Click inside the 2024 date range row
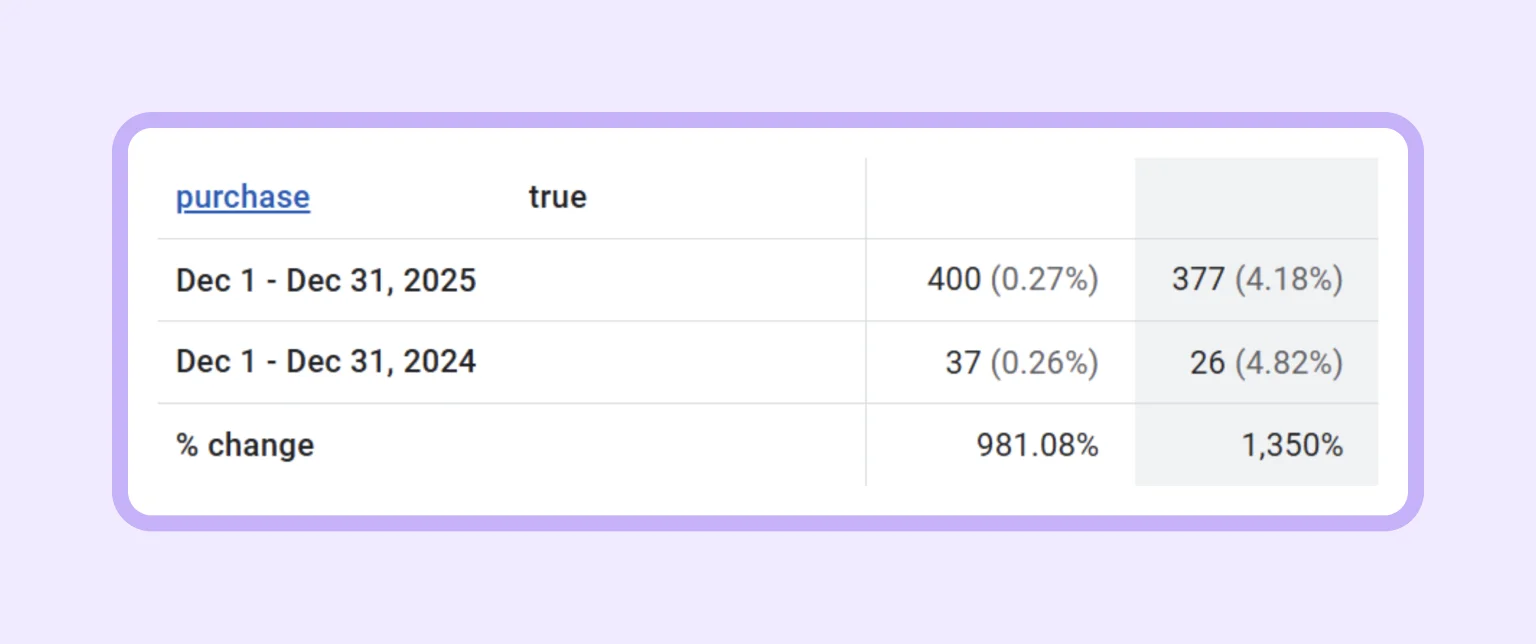 click(x=700, y=362)
